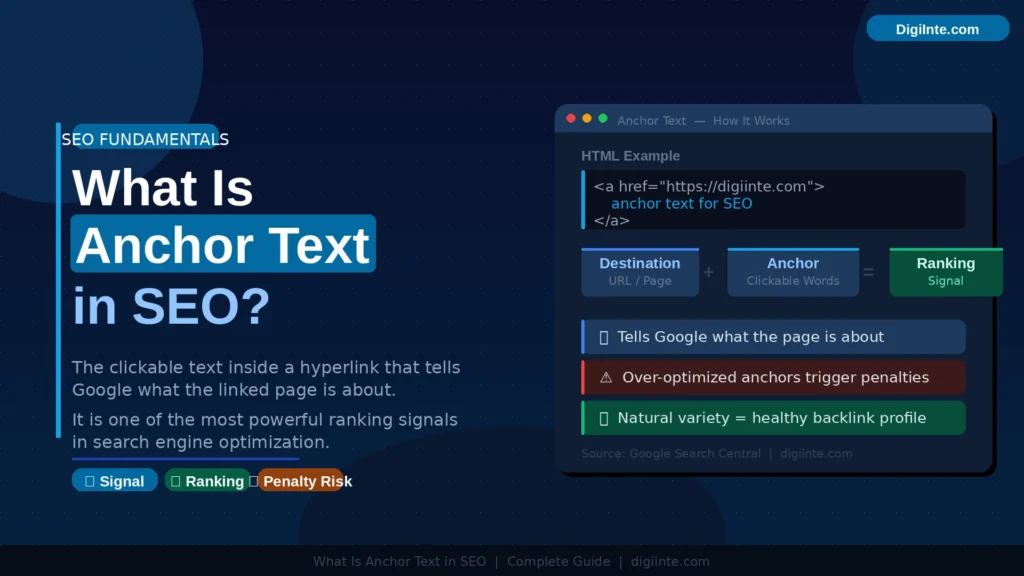The width and height of the screenshot is (1024, 576).
Task: Click the Anchor Clickable Words card
Action: 793,272
